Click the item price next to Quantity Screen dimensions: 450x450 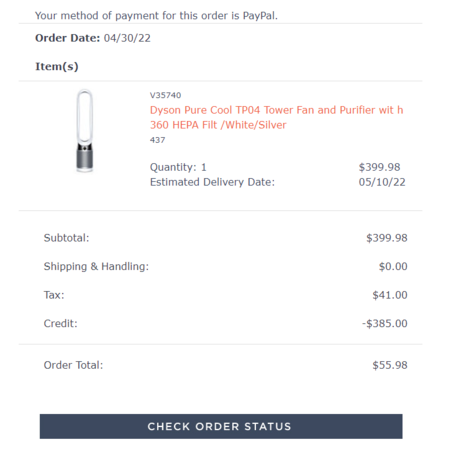(379, 167)
